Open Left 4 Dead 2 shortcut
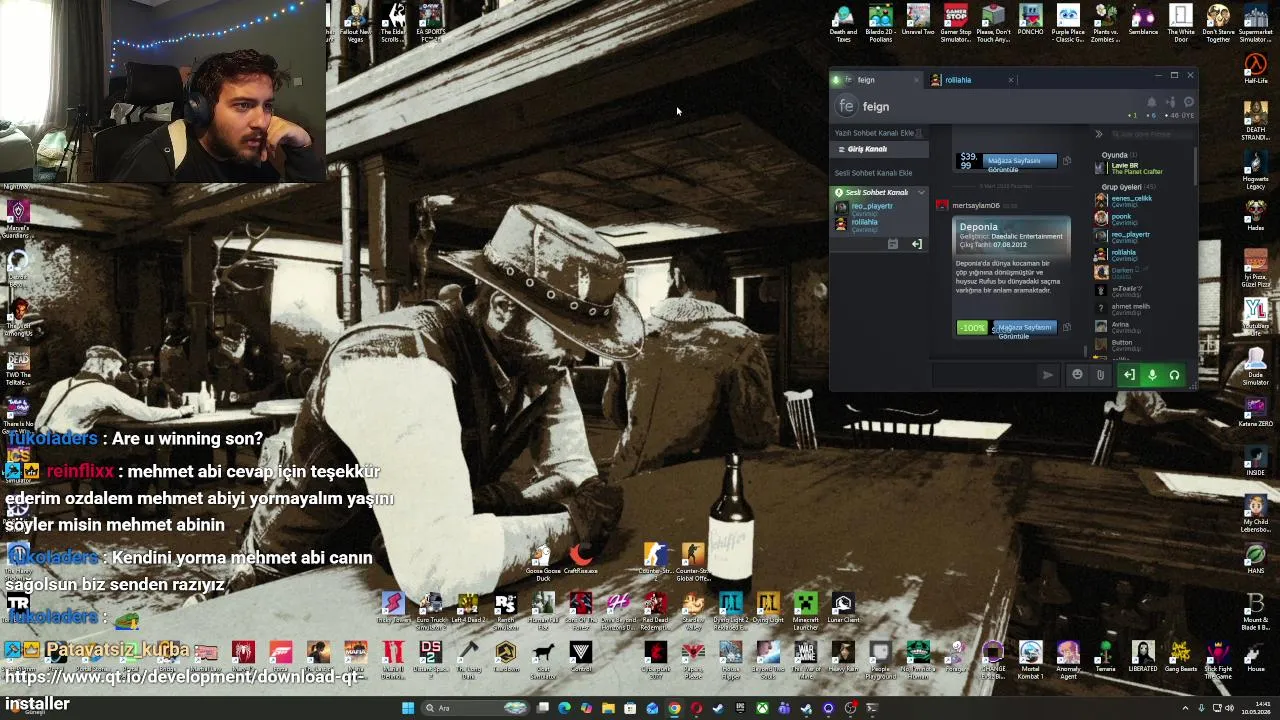The width and height of the screenshot is (1280, 720). coord(468,608)
